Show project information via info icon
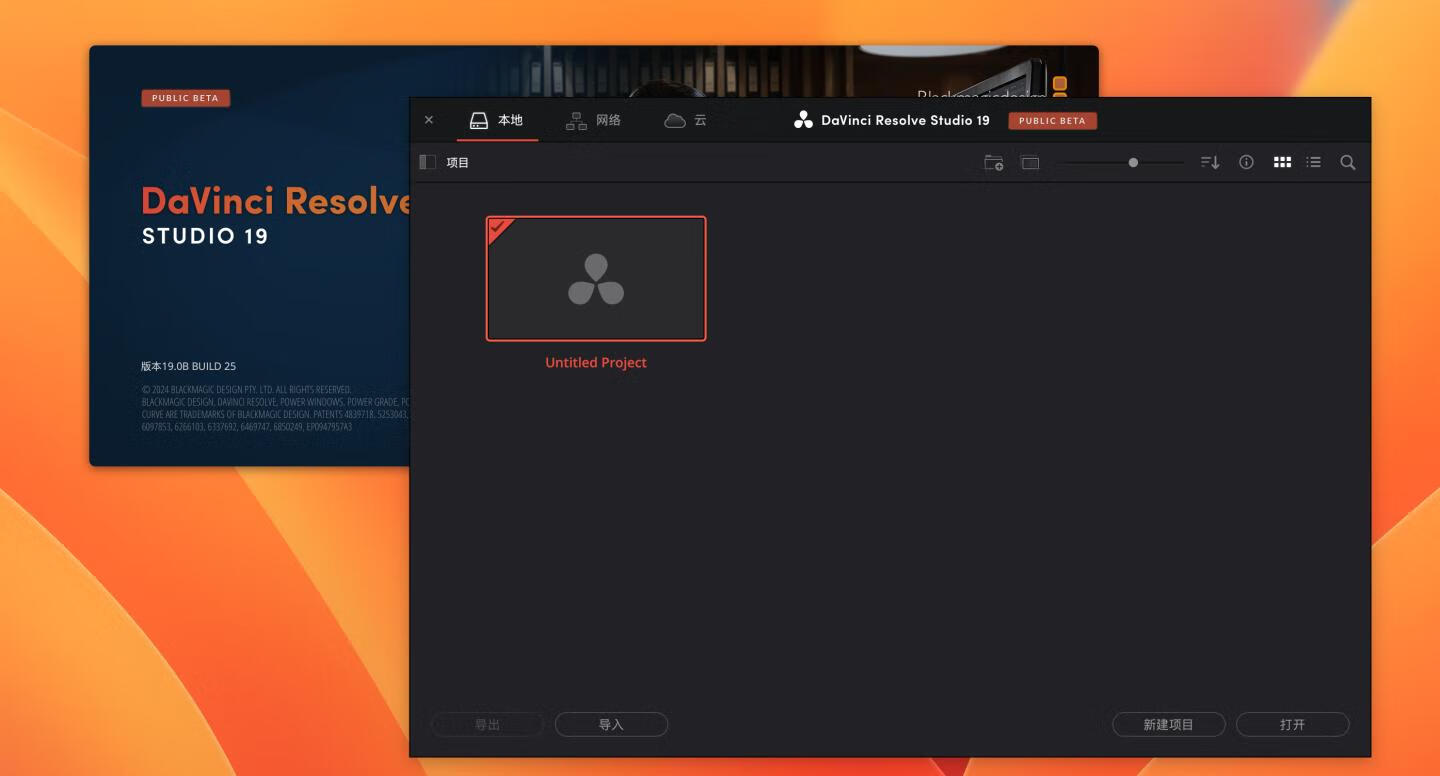This screenshot has height=776, width=1440. click(x=1246, y=162)
